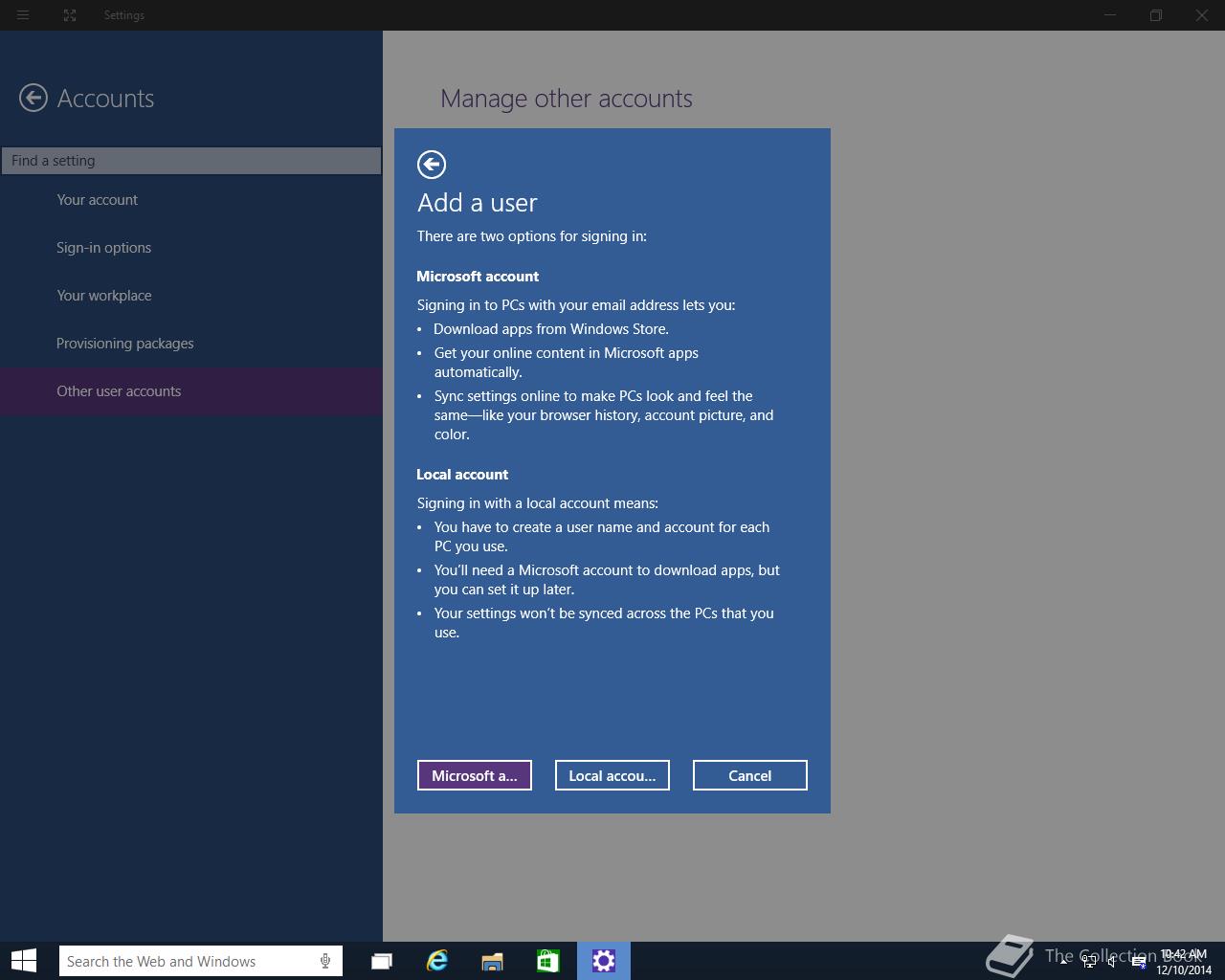Open the network tray icon
This screenshot has height=980, width=1225.
pyautogui.click(x=1089, y=962)
